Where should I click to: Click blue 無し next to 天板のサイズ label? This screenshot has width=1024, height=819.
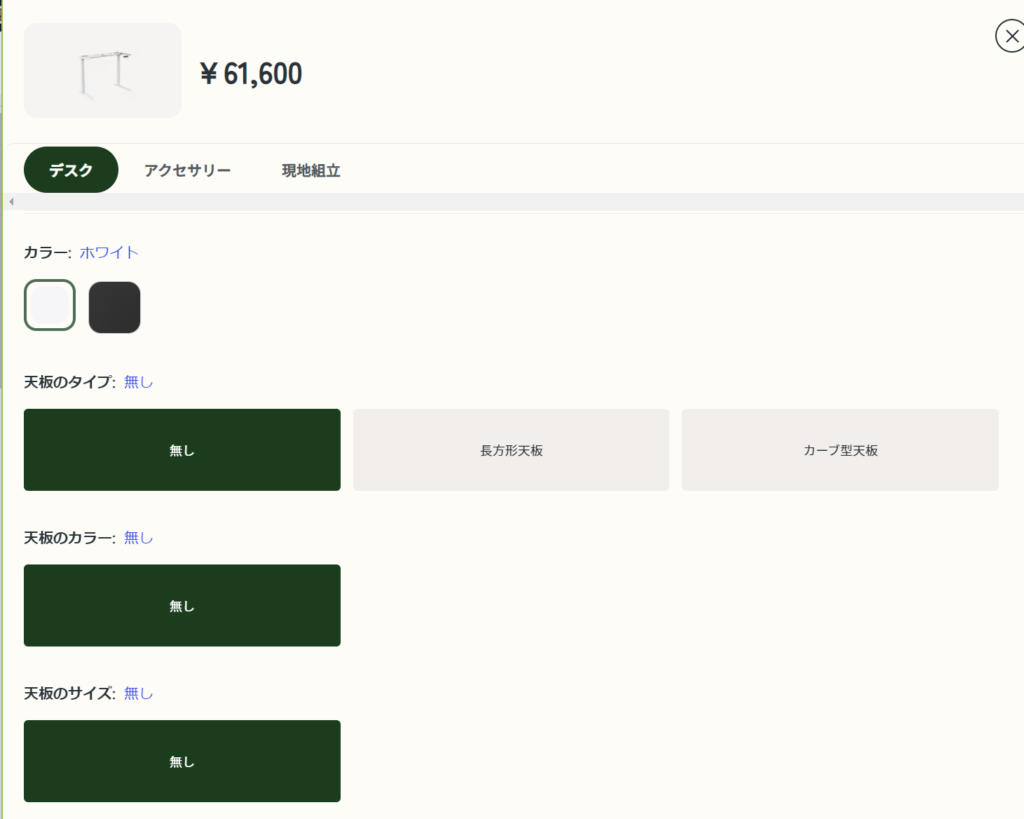click(138, 693)
